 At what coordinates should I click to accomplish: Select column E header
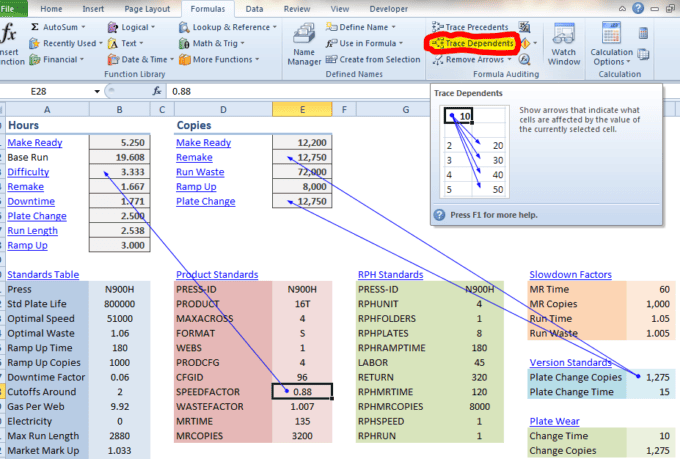(x=302, y=109)
